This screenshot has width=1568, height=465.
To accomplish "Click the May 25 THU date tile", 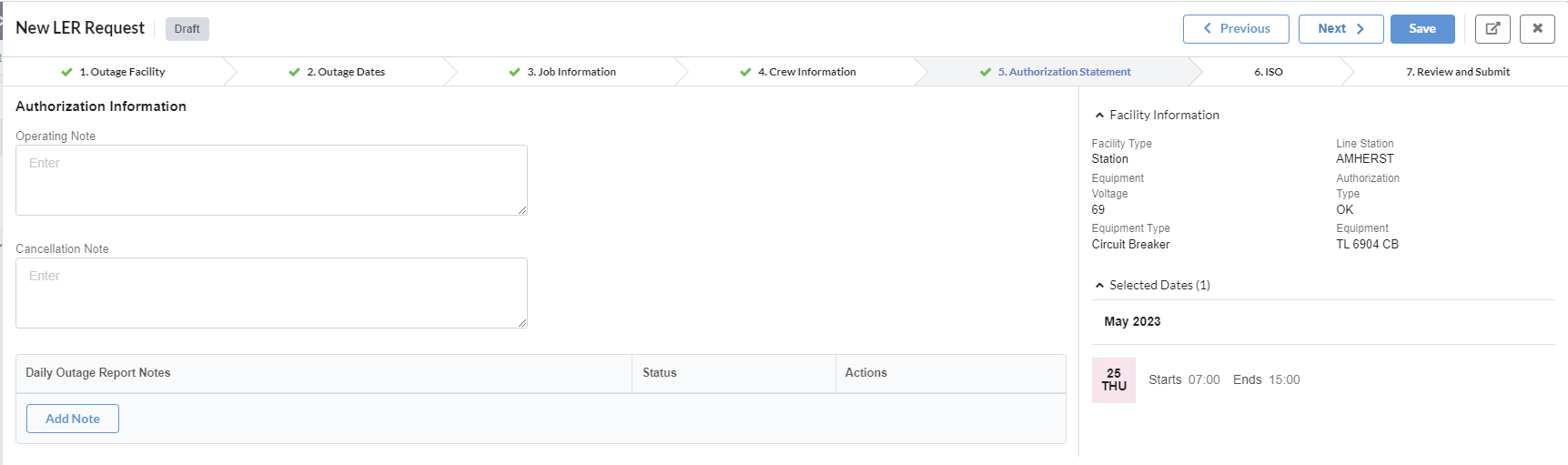I will 1113,379.
